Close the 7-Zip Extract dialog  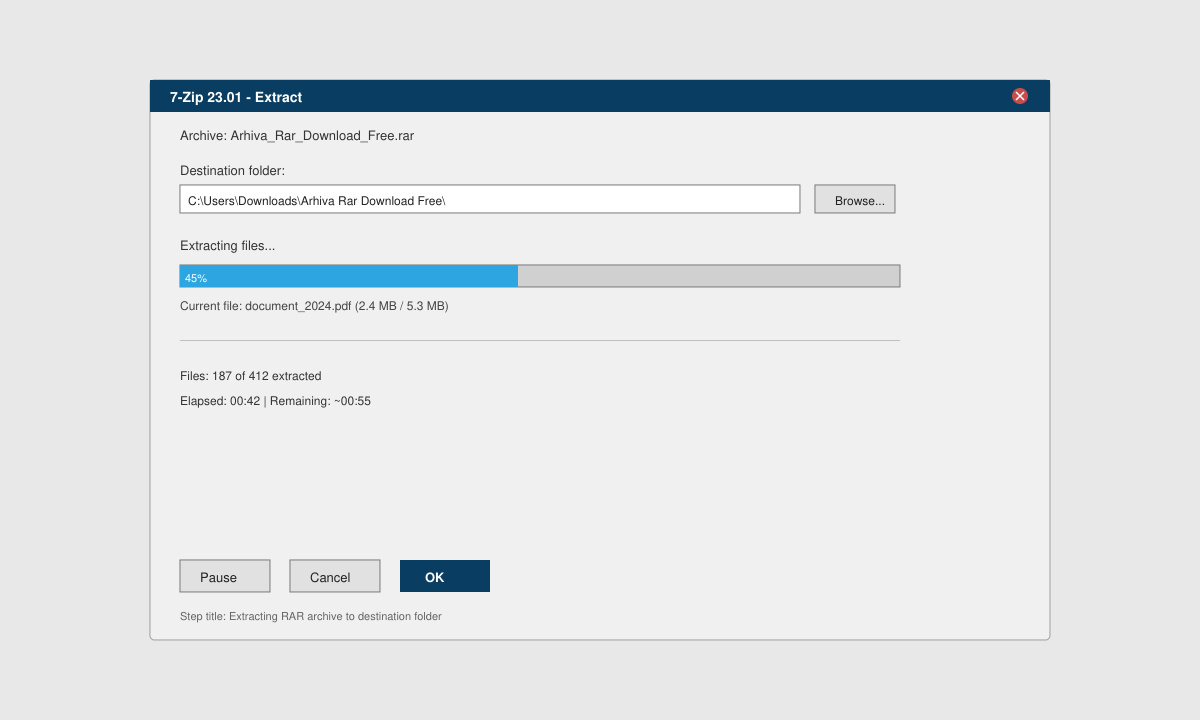1020,96
